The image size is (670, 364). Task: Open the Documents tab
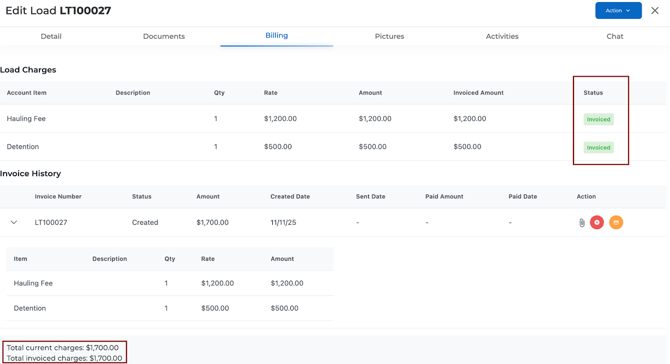pyautogui.click(x=164, y=36)
